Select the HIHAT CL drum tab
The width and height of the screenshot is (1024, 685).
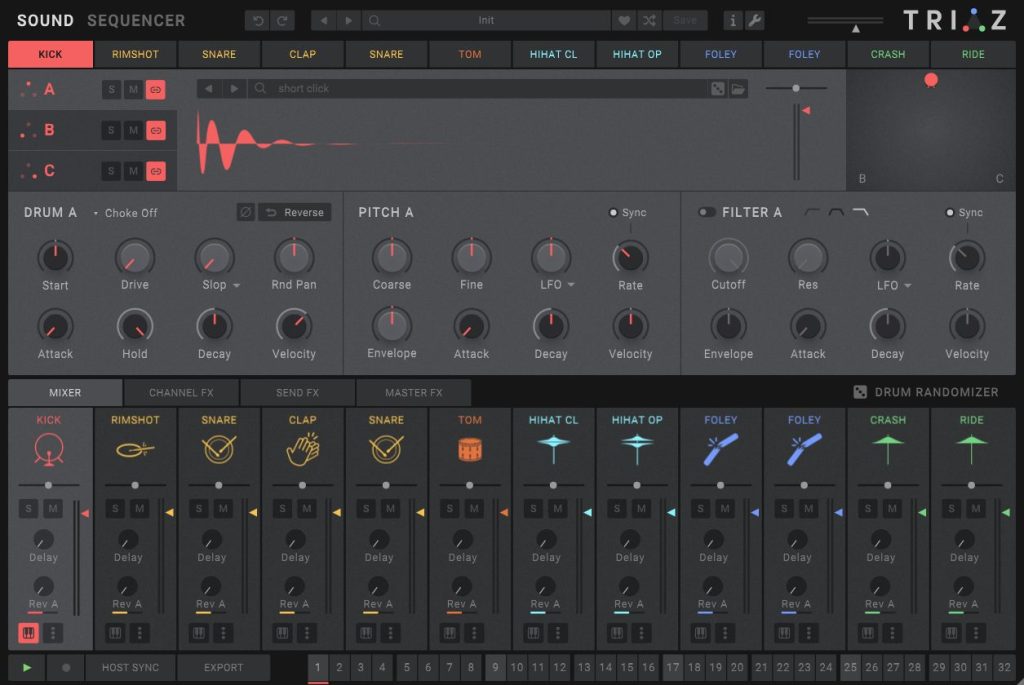(x=553, y=54)
